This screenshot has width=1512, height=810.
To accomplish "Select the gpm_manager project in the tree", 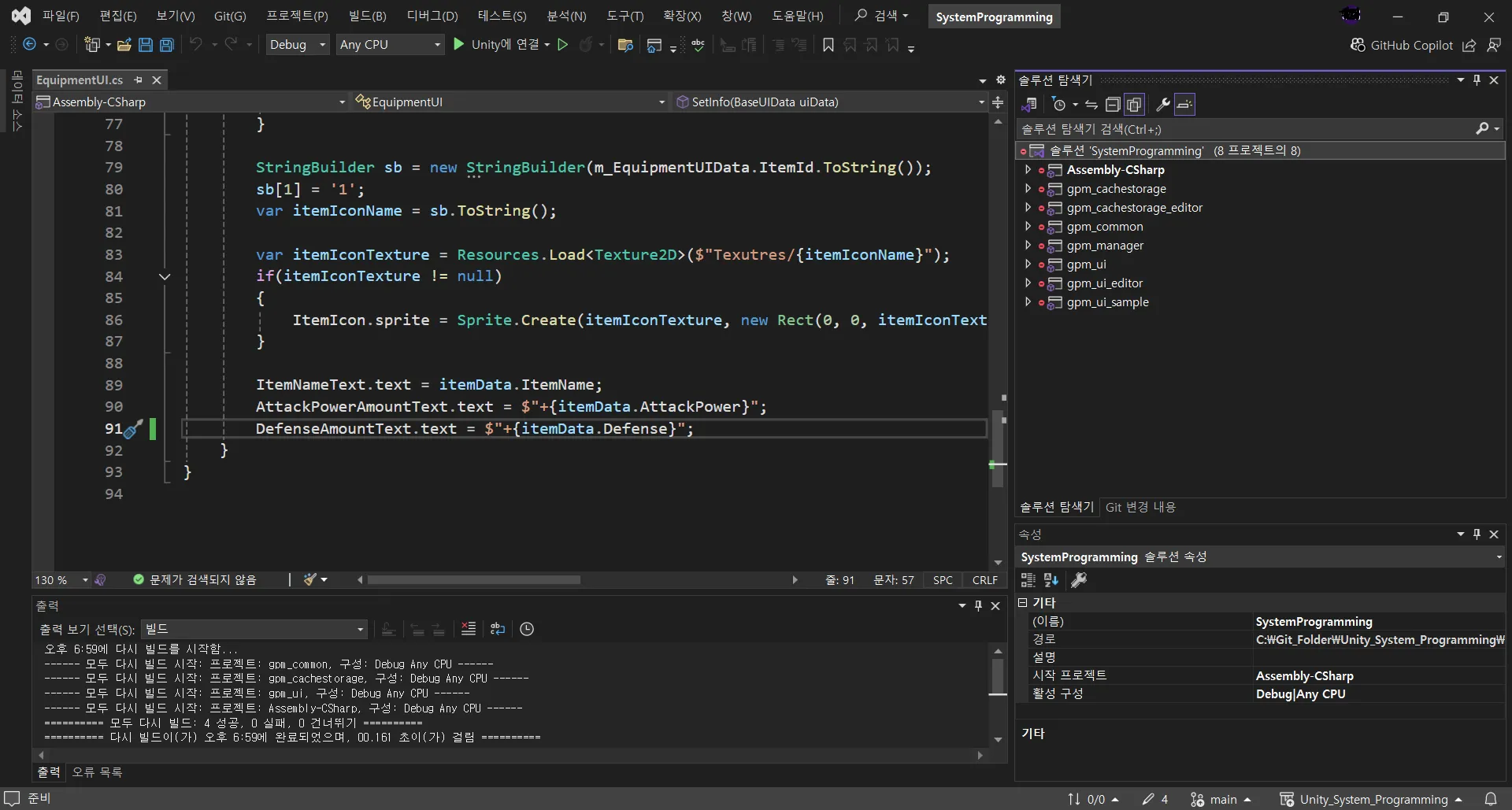I will point(1105,246).
